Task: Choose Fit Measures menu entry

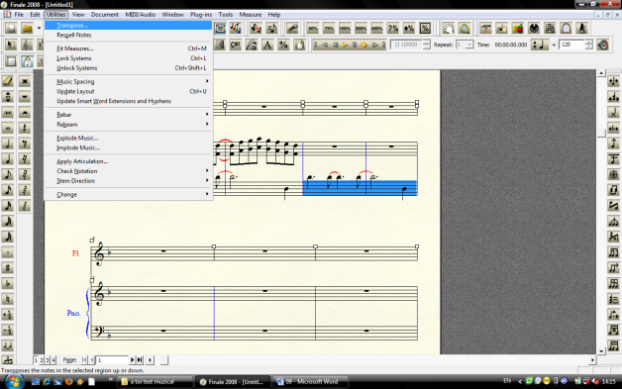Action: pyautogui.click(x=129, y=48)
